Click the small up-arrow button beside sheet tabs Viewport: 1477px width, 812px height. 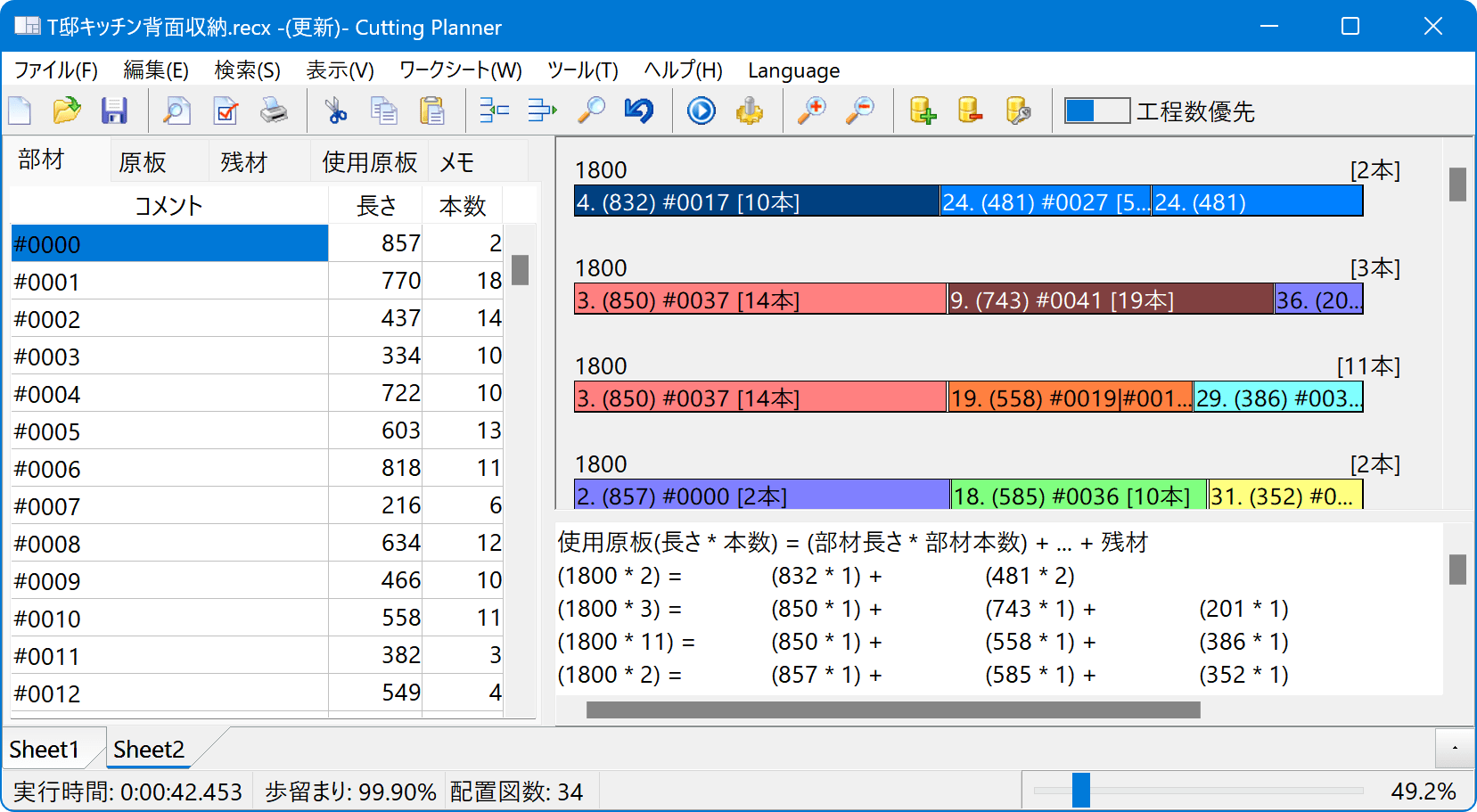click(1455, 749)
